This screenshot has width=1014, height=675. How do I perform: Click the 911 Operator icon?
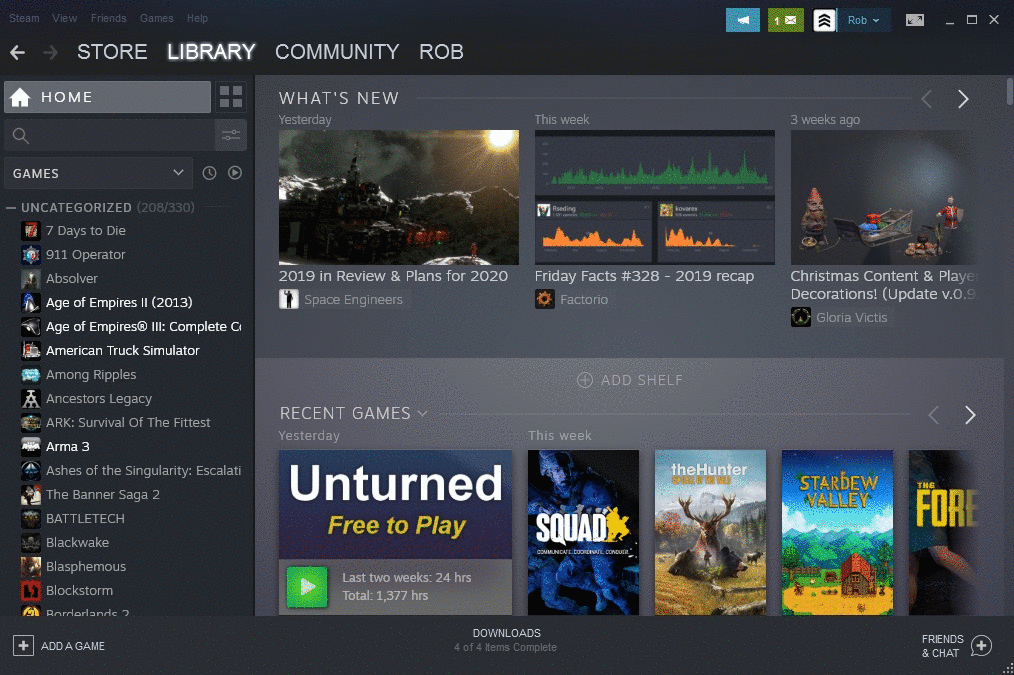pyautogui.click(x=30, y=255)
